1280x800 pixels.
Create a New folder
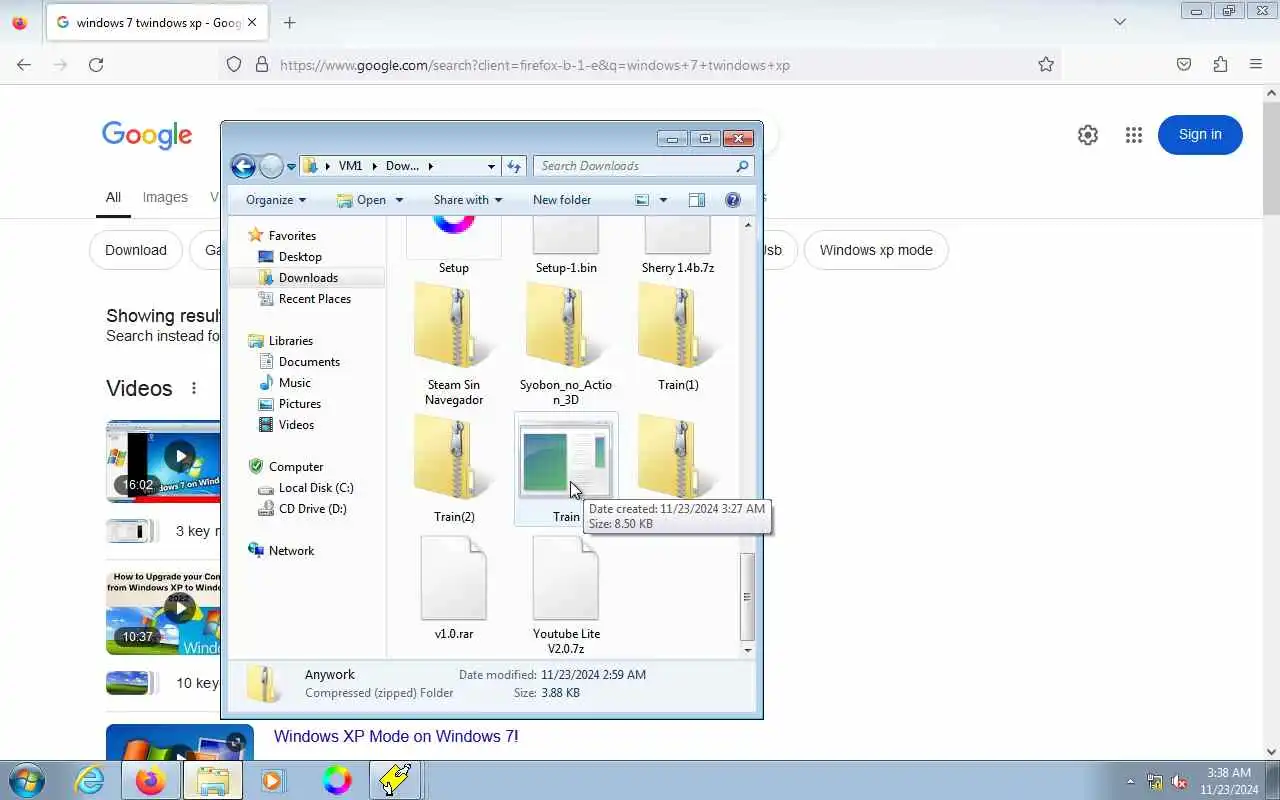click(x=562, y=200)
